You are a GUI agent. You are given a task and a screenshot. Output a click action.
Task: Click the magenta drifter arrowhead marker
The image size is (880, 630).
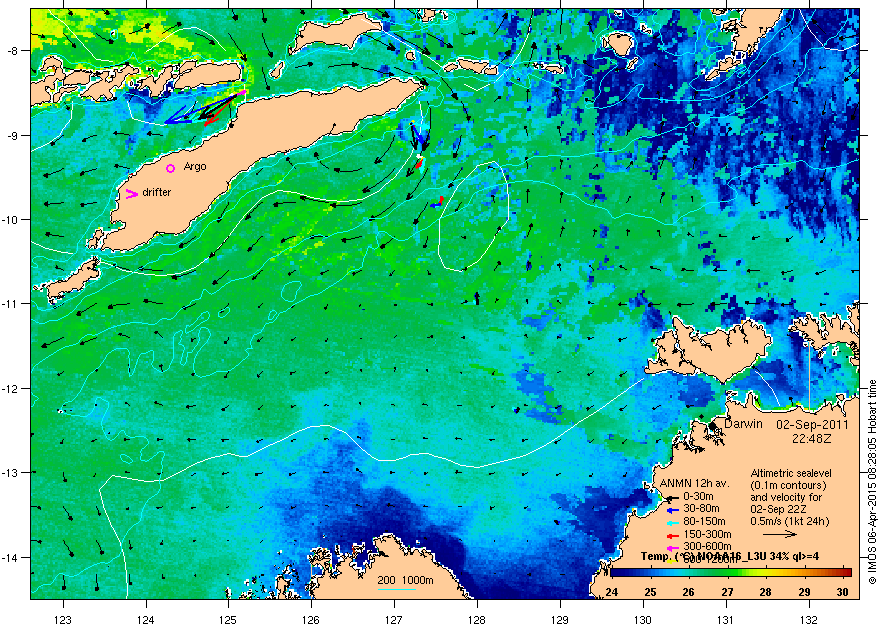click(132, 194)
